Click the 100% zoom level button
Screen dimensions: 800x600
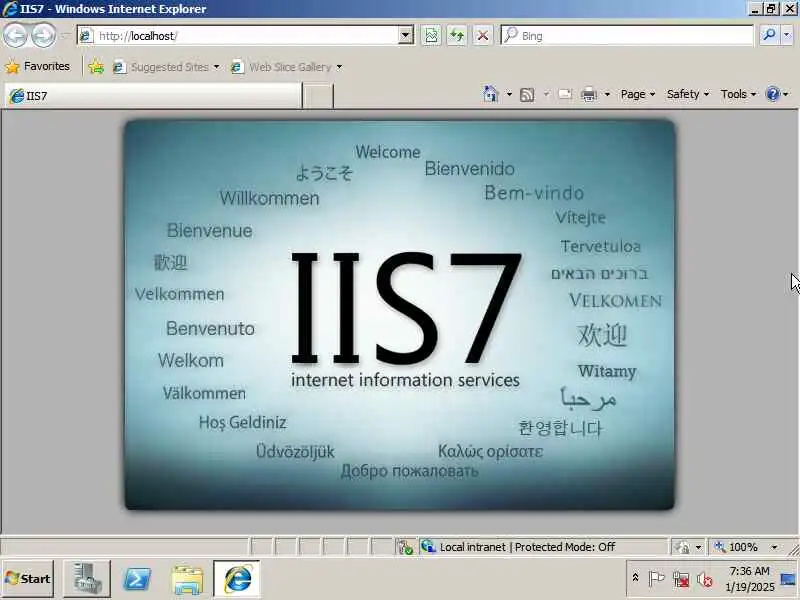coord(736,547)
